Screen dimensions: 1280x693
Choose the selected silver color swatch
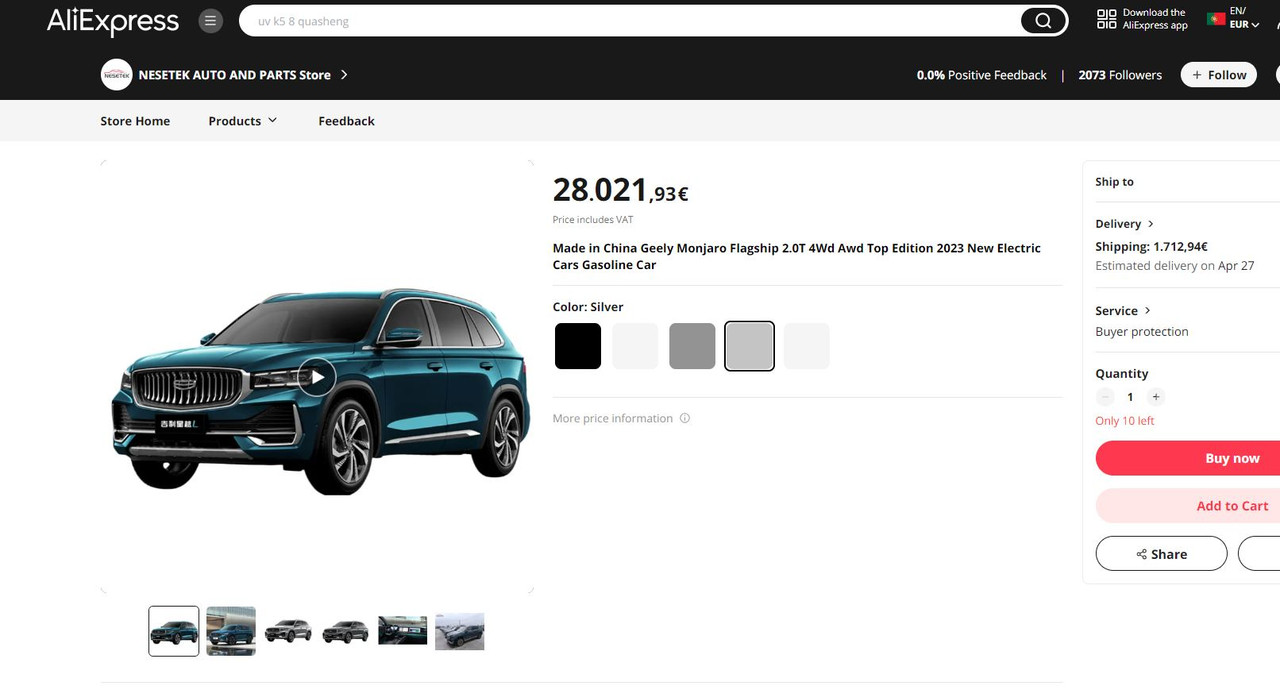click(x=749, y=346)
